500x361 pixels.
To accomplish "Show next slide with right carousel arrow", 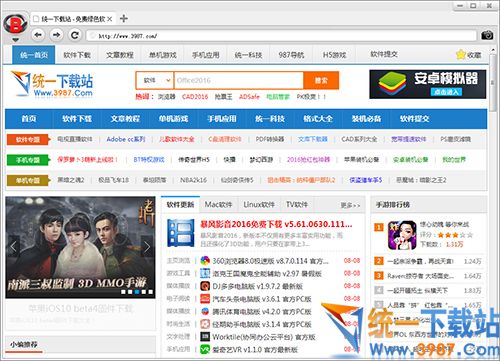I will pyautogui.click(x=147, y=247).
